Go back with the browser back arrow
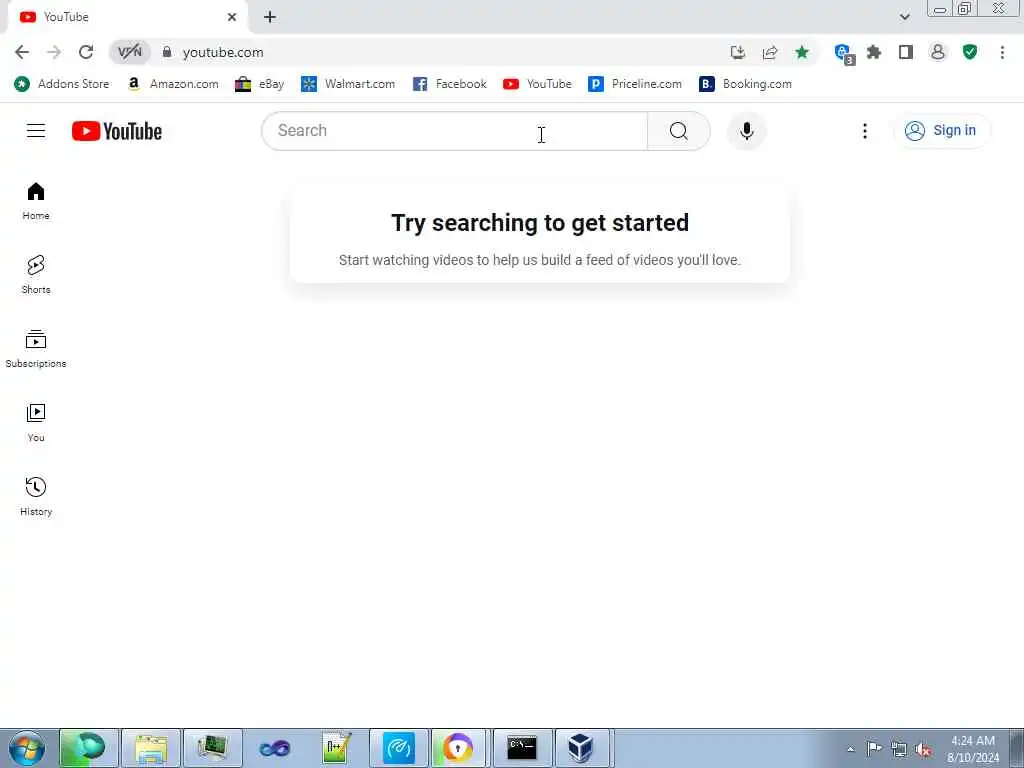This screenshot has height=768, width=1024. coord(22,52)
